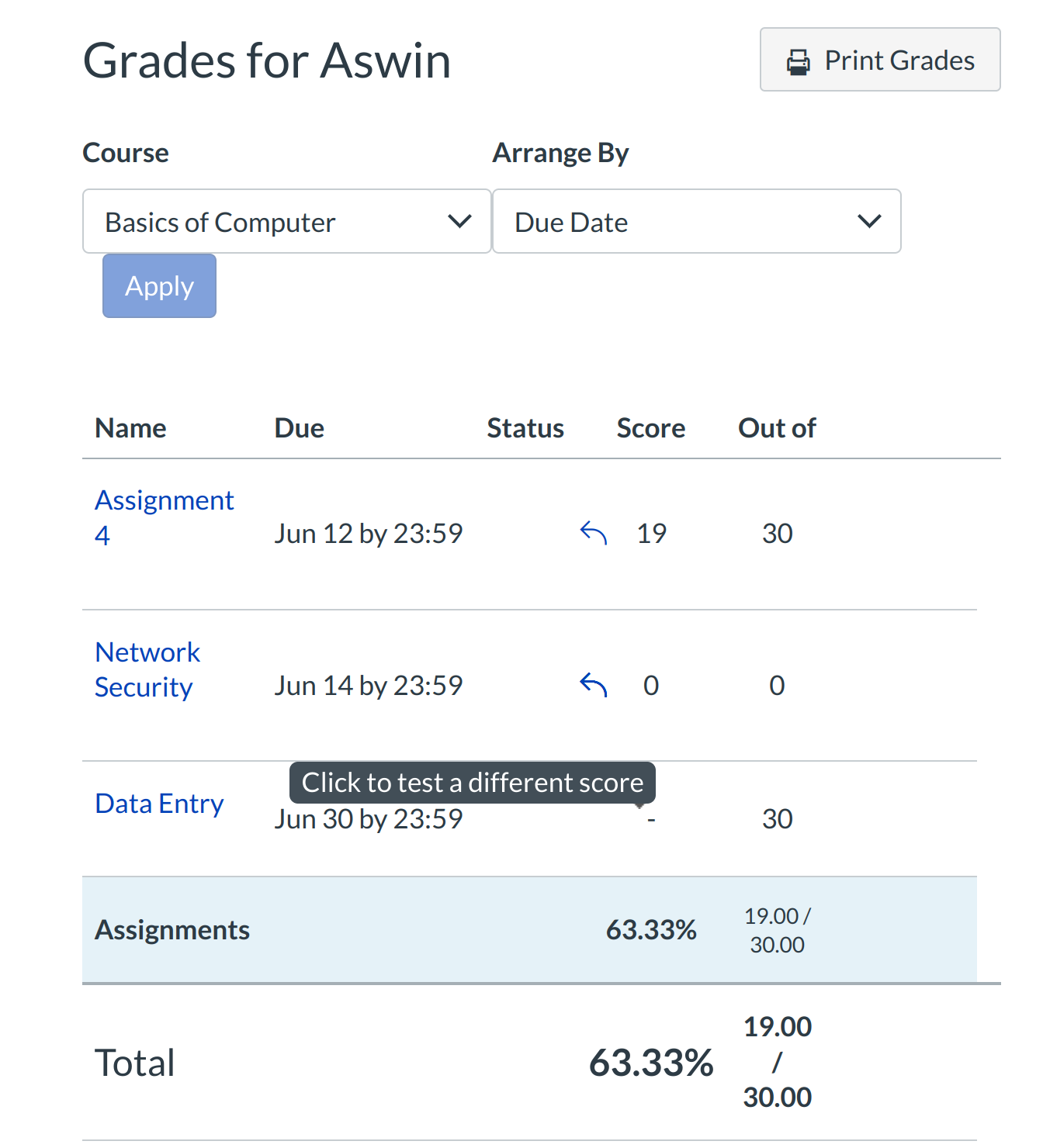Click Network Security's score of 0
The width and height of the screenshot is (1043, 1148).
point(651,686)
